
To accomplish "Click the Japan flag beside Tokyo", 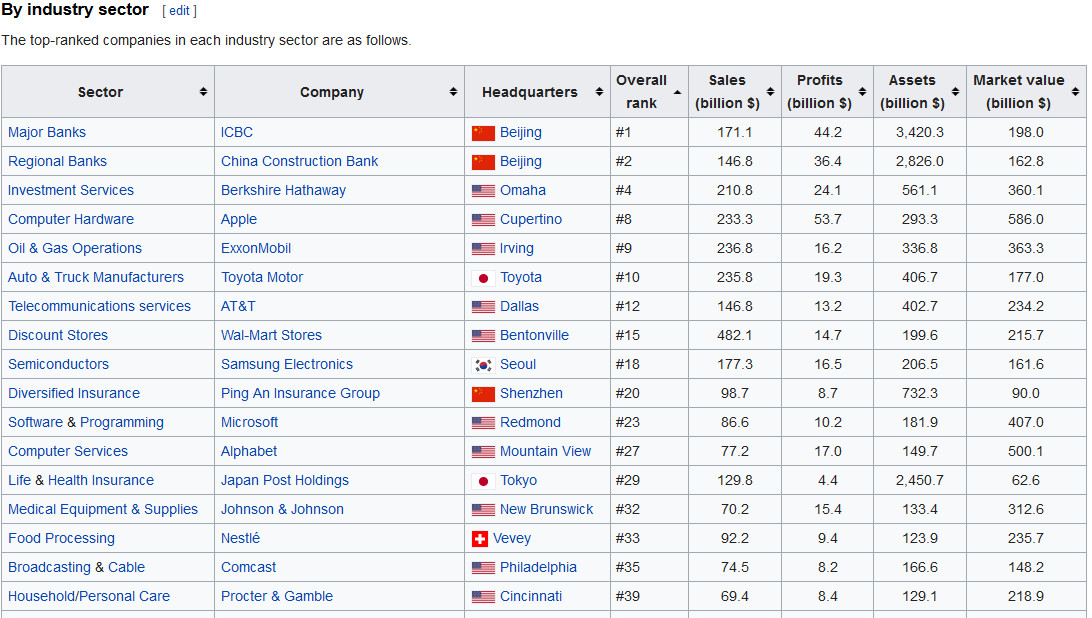I will point(483,481).
